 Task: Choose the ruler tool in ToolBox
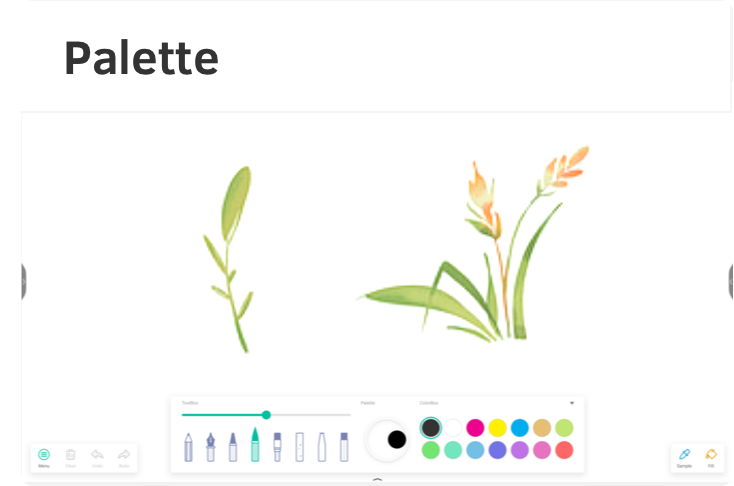tap(299, 446)
